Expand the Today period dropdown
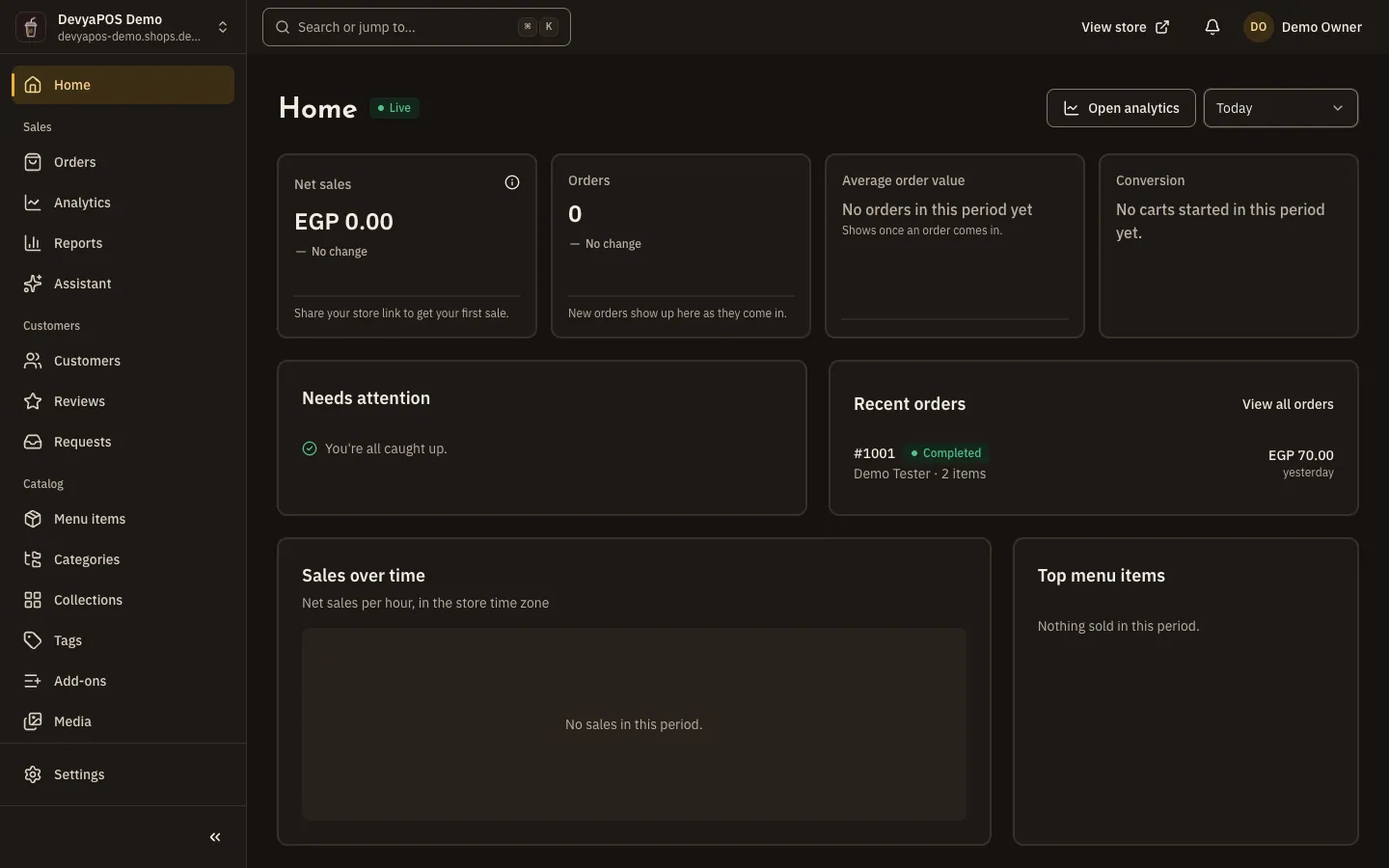The image size is (1389, 868). (1280, 108)
